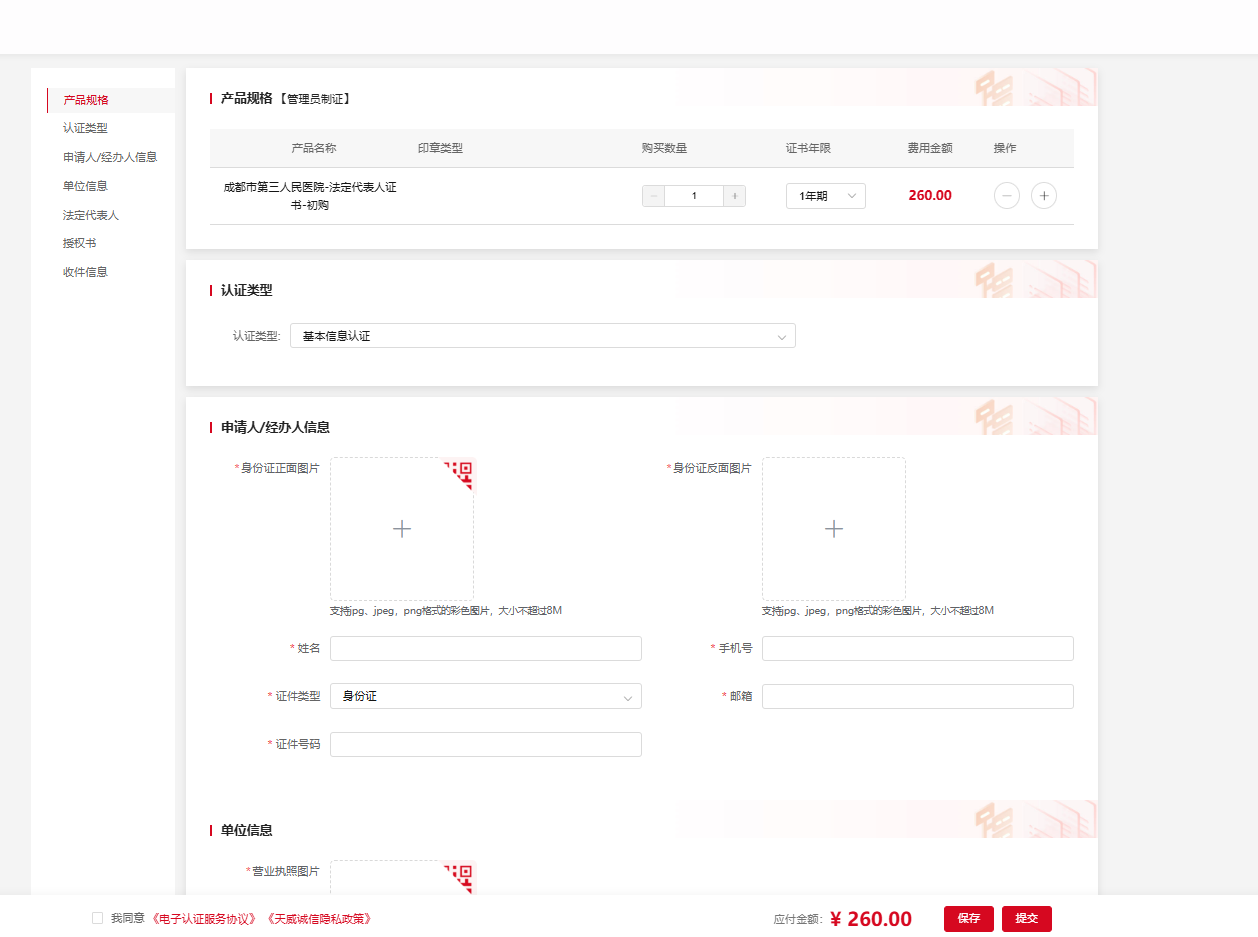Viewport: 1258px width, 937px height.
Task: Go to 认证类型 in the sidebar
Action: tap(85, 128)
